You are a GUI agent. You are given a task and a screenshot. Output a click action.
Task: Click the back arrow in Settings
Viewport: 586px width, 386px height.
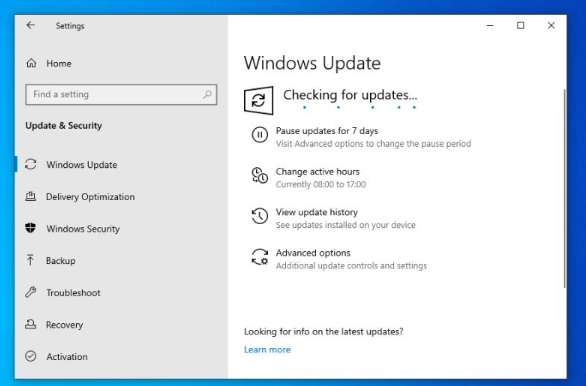coord(31,25)
